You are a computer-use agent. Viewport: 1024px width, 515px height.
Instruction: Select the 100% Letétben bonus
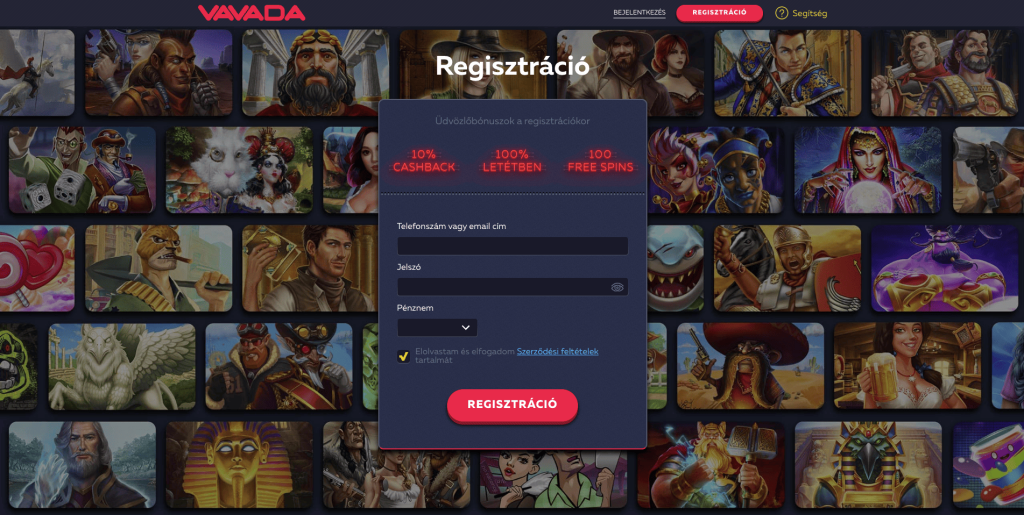click(x=512, y=161)
